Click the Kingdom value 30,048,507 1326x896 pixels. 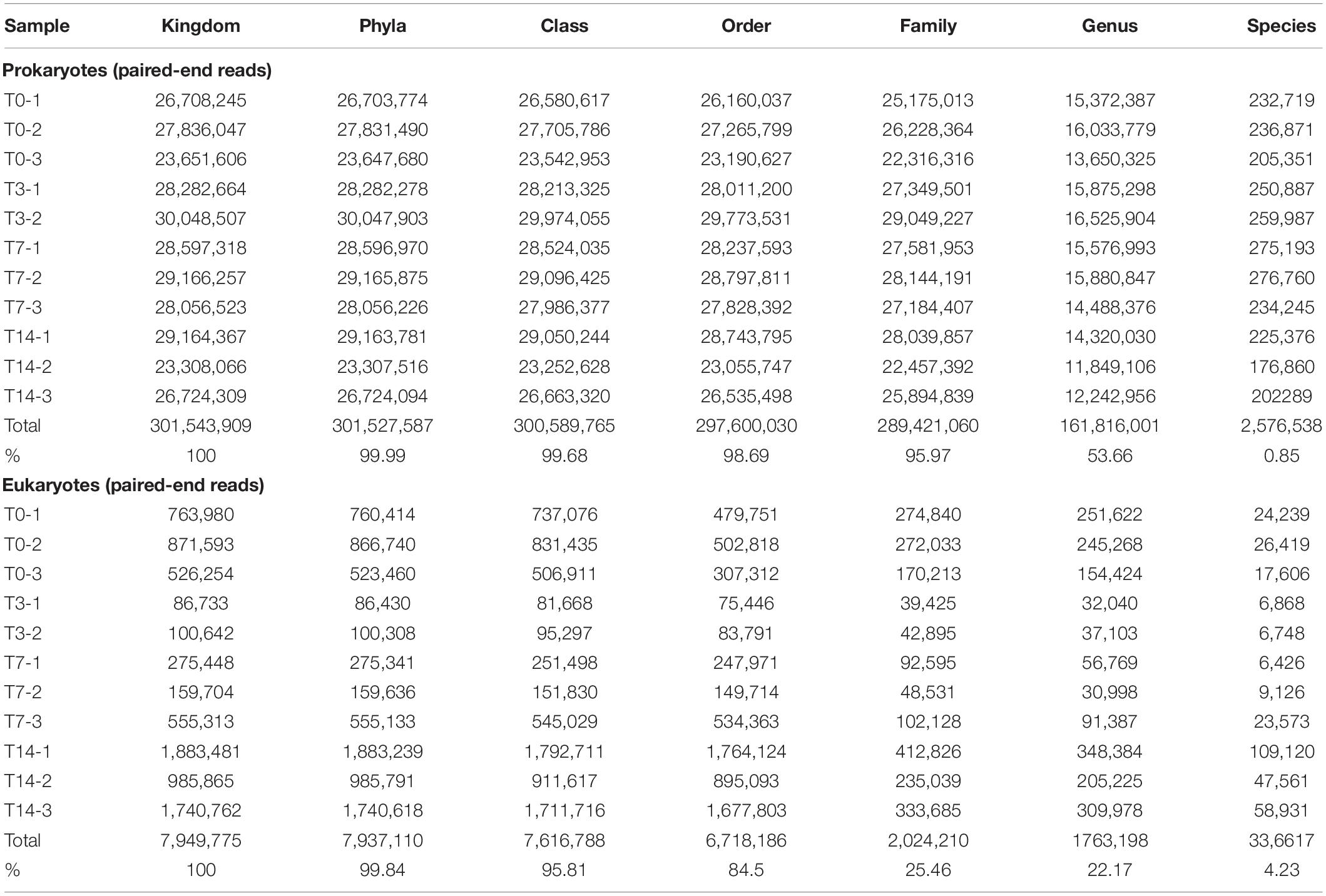tap(200, 218)
